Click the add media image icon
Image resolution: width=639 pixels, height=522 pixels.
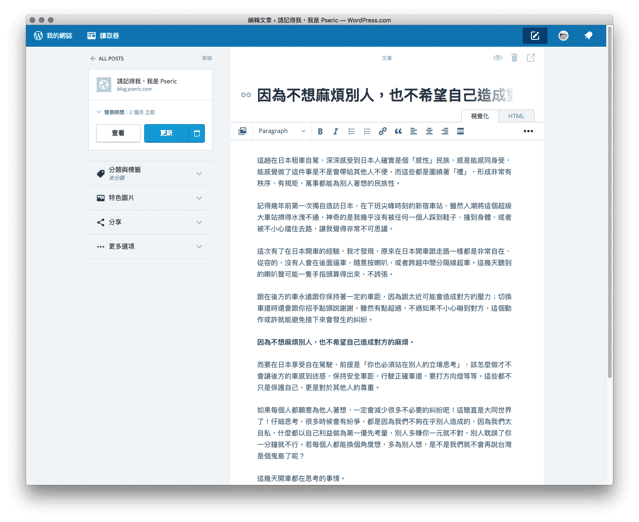[x=243, y=131]
